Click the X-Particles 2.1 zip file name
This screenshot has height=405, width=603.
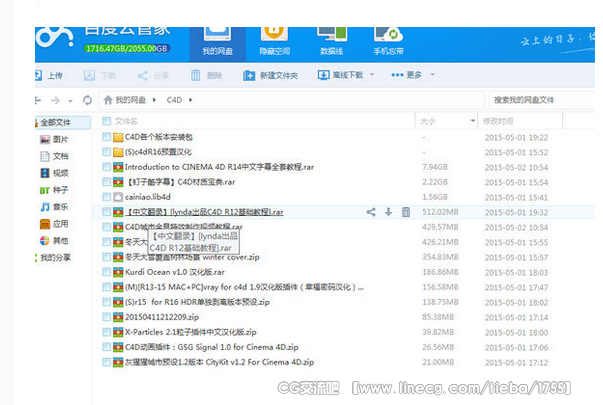191,332
